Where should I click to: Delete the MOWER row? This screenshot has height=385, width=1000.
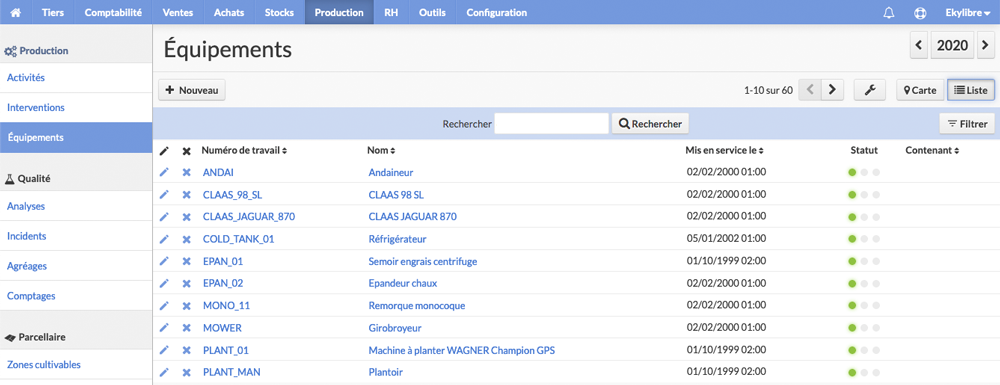tap(186, 328)
